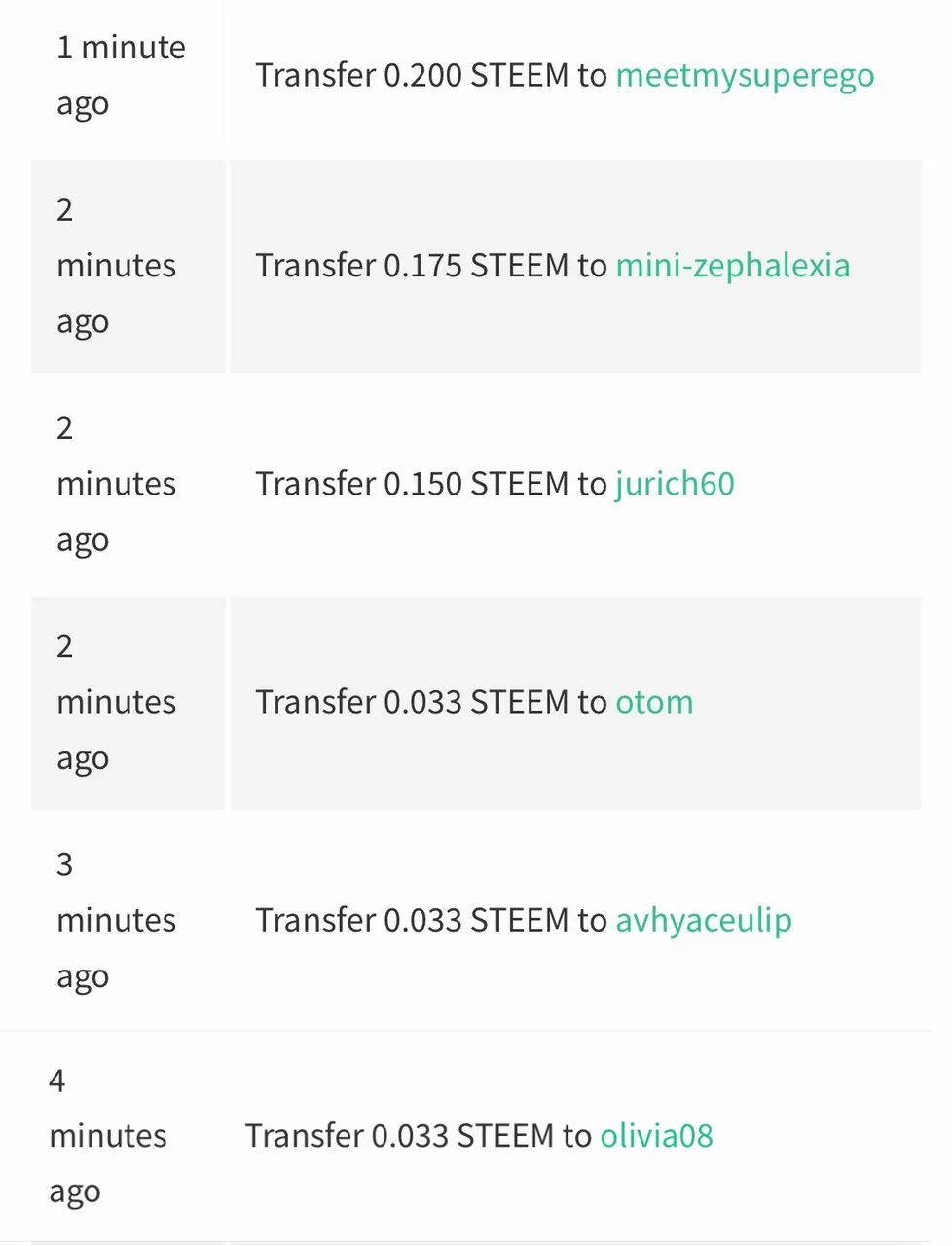Click the 'Transfer 0.150 STEEM to' text
Viewport: 952px width, 1246px height.
[431, 484]
